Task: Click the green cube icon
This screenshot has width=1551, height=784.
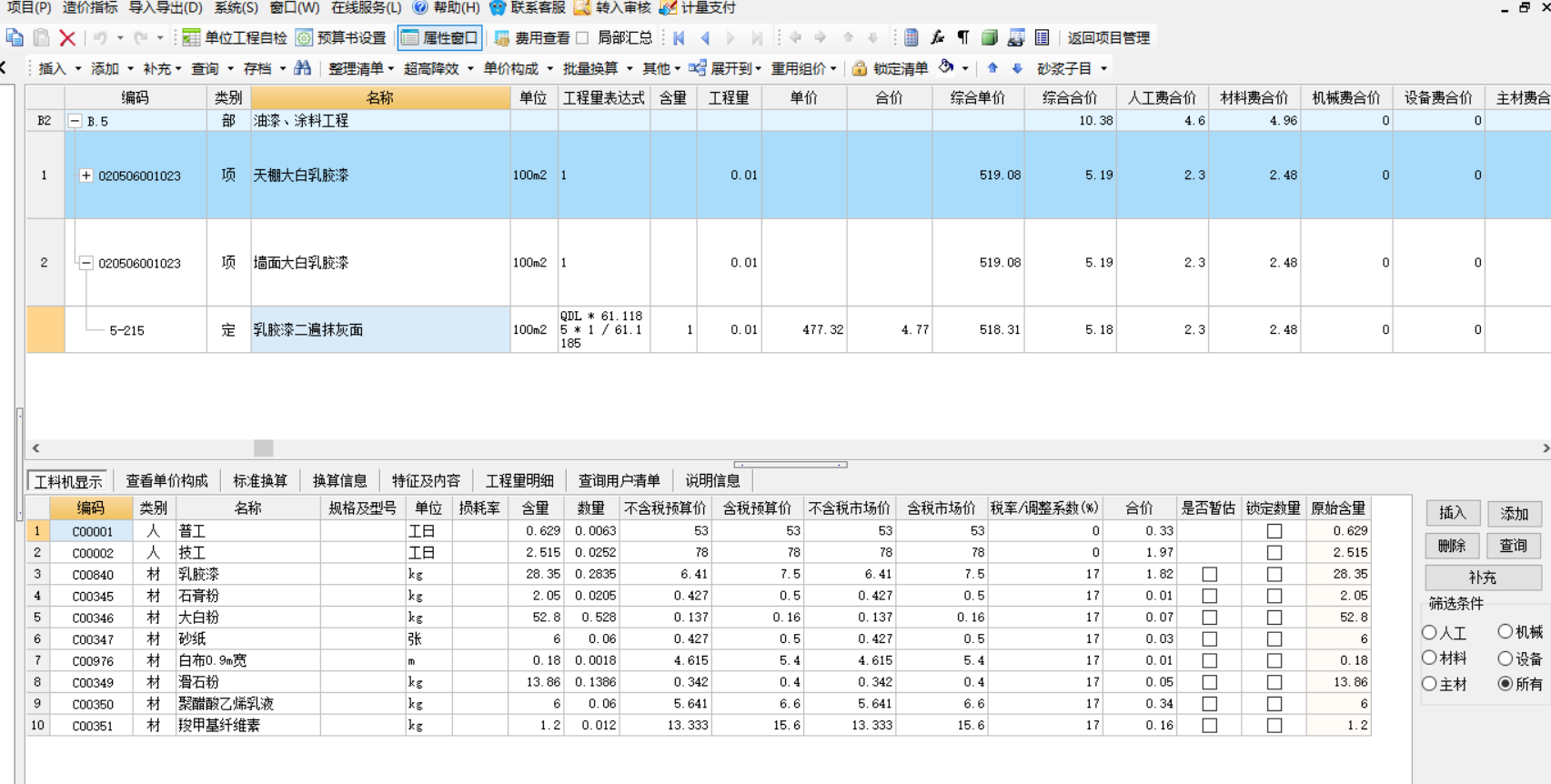Action: (x=990, y=37)
